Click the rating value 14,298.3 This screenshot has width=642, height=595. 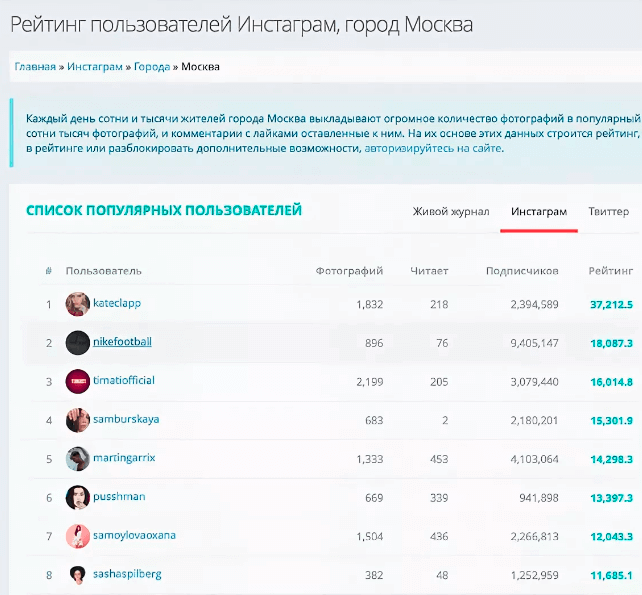pyautogui.click(x=611, y=459)
